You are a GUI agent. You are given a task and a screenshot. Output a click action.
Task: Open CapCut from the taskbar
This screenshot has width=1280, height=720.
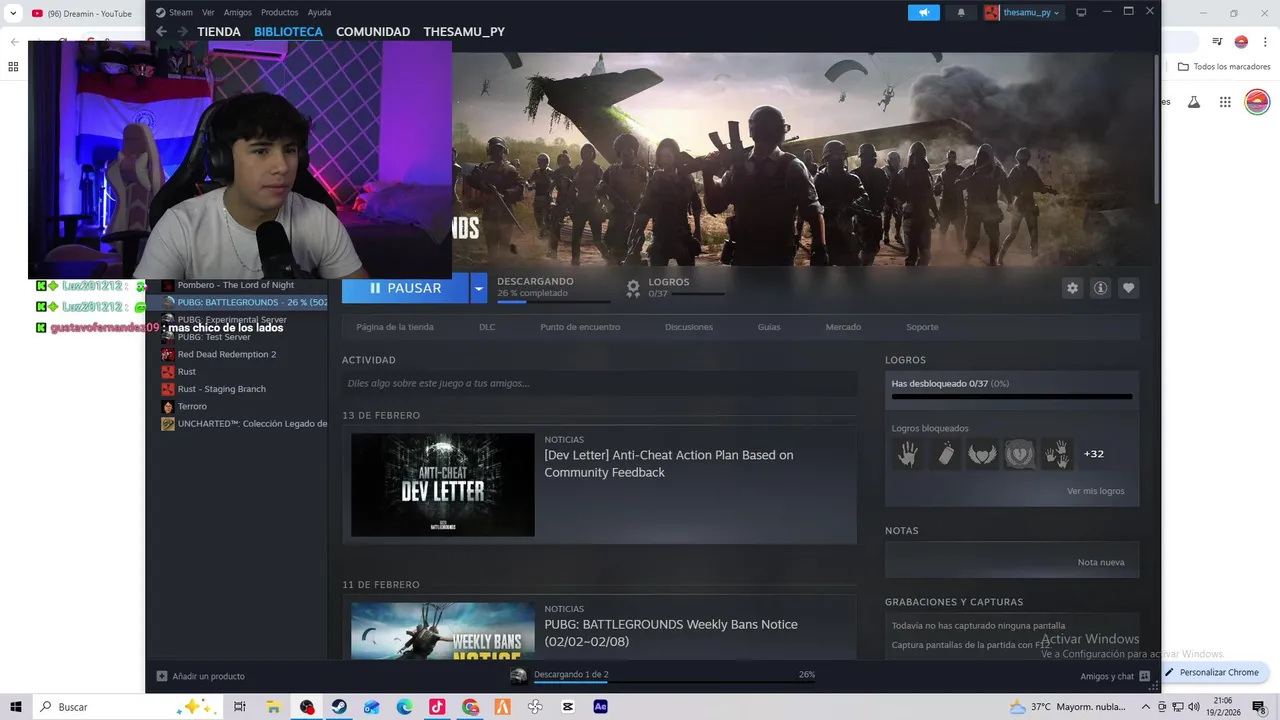click(x=568, y=706)
